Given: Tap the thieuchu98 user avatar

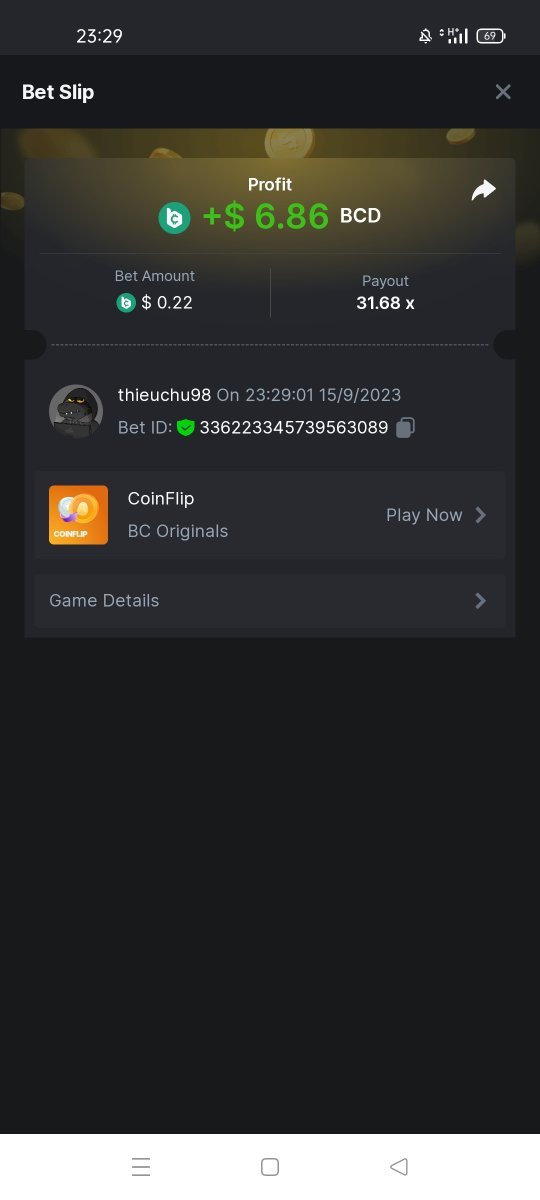Looking at the screenshot, I should [76, 411].
